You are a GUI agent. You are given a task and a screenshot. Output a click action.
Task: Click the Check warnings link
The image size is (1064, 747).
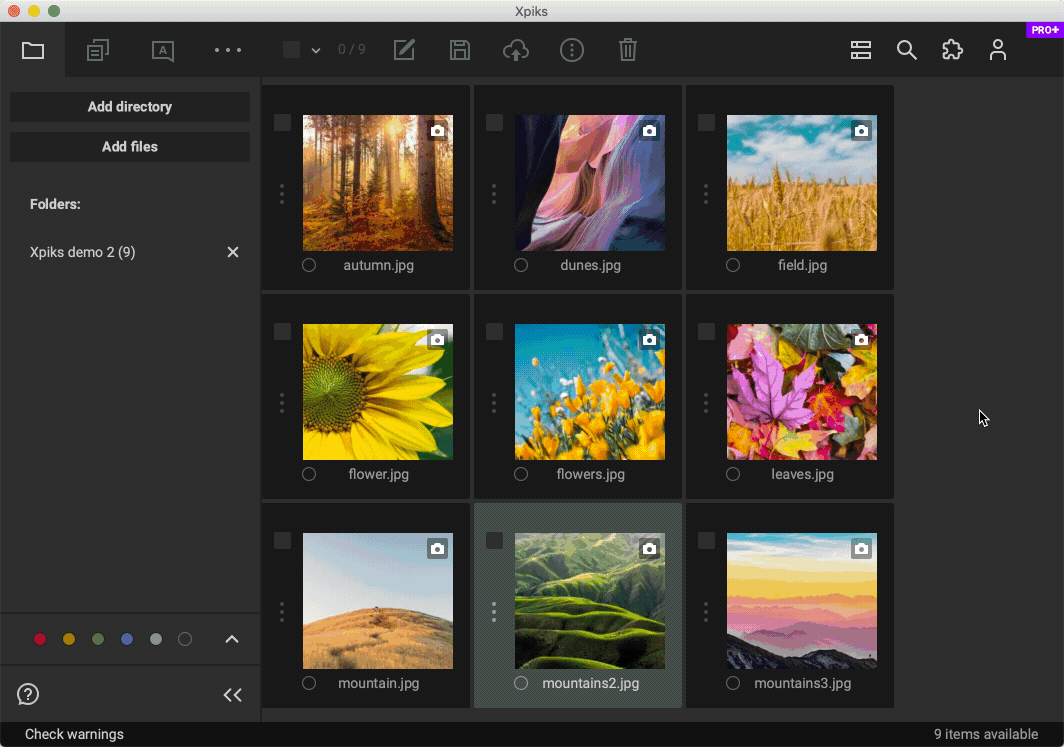pos(73,733)
